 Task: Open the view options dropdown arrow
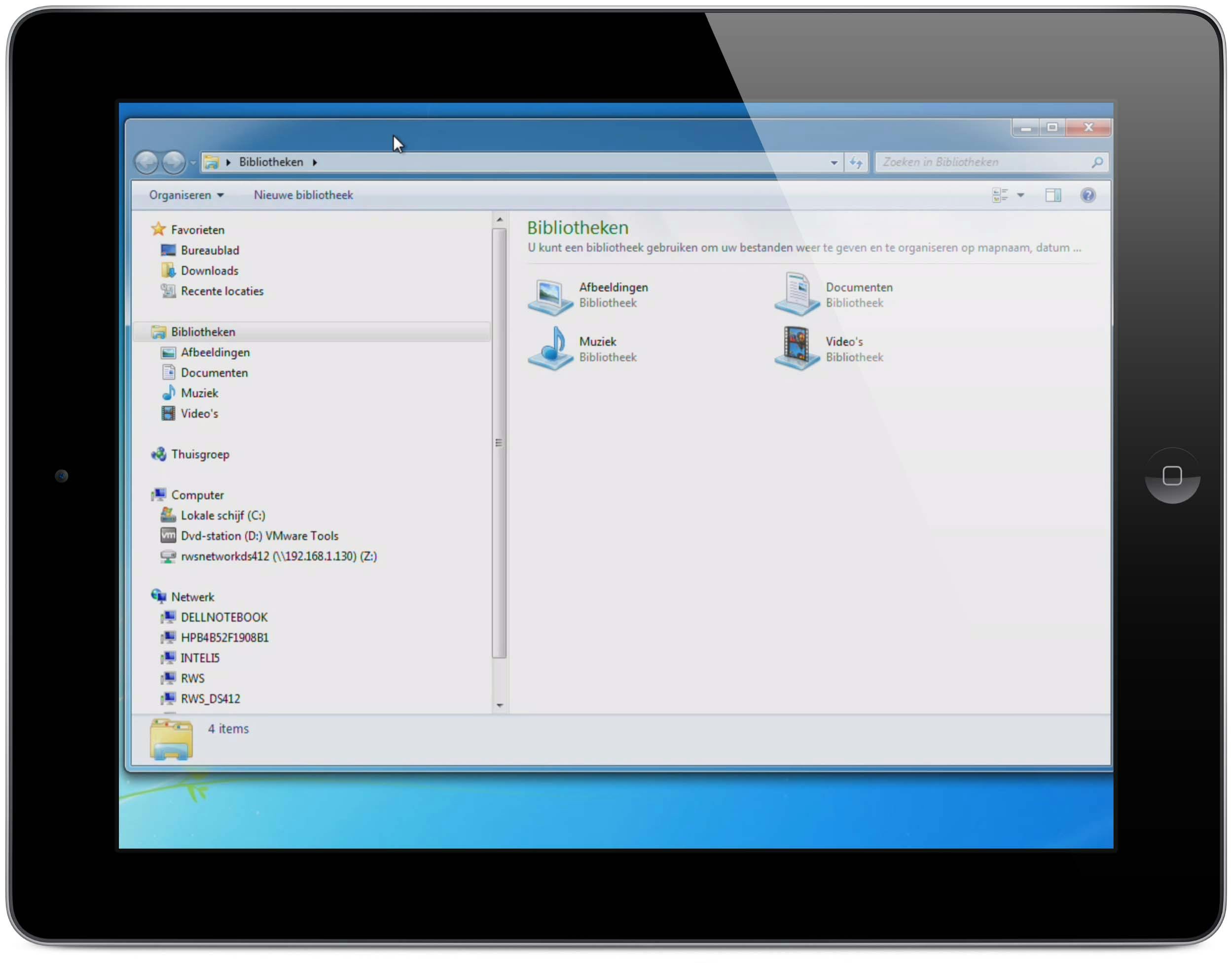coord(1021,195)
